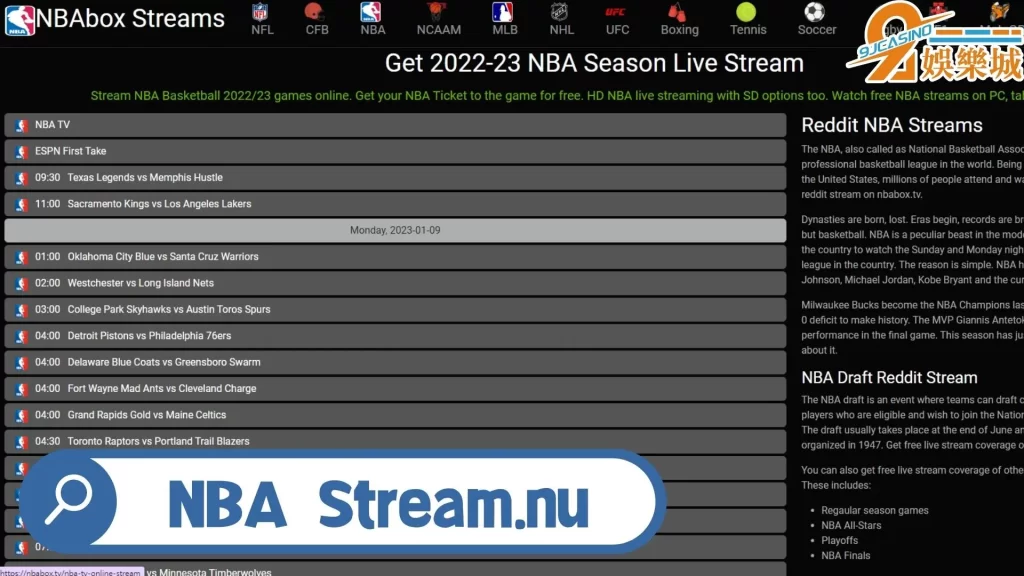Select the Soccer ball icon
1024x576 pixels.
[815, 12]
